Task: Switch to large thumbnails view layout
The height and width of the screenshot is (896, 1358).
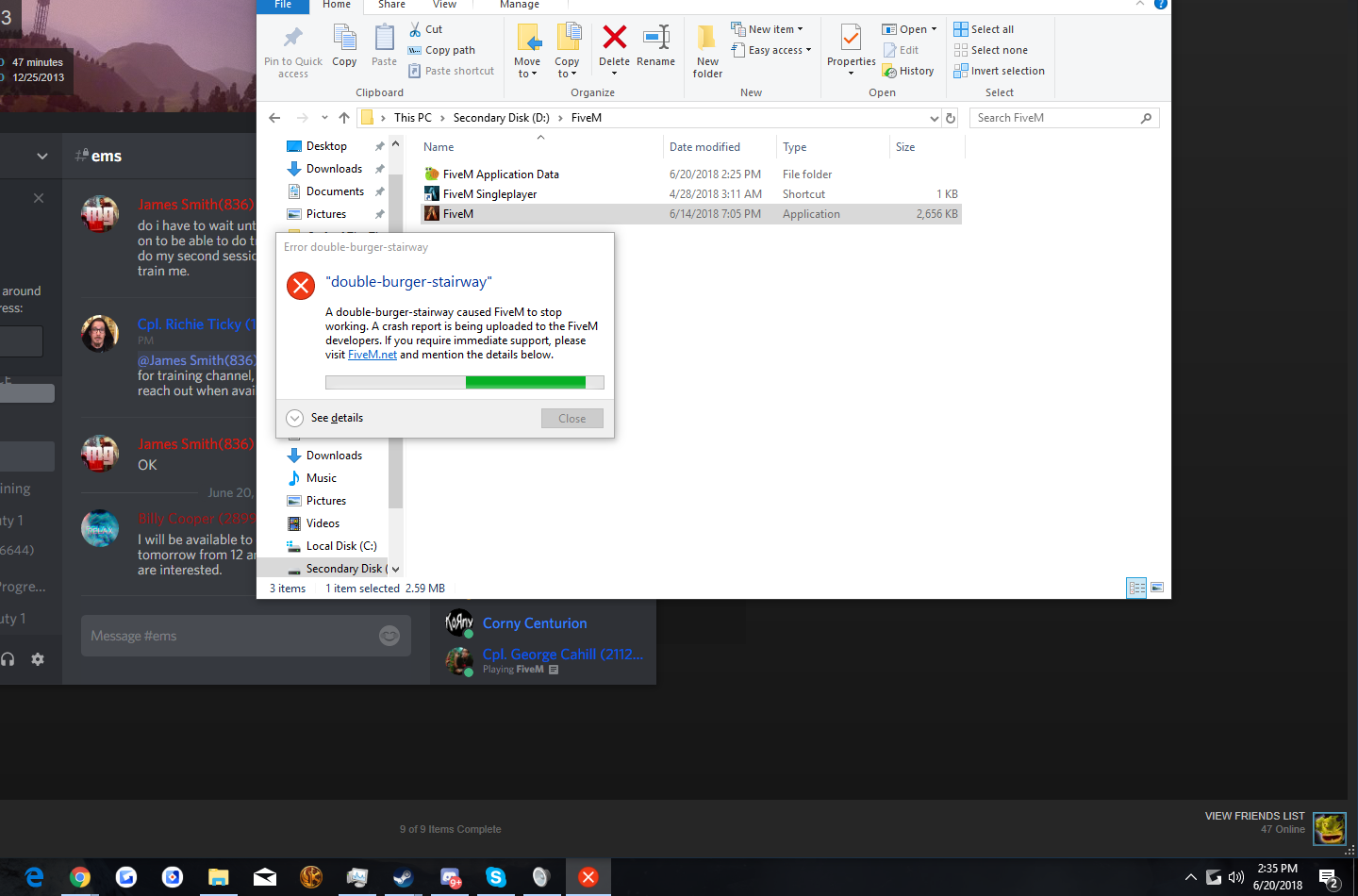Action: pos(1157,588)
